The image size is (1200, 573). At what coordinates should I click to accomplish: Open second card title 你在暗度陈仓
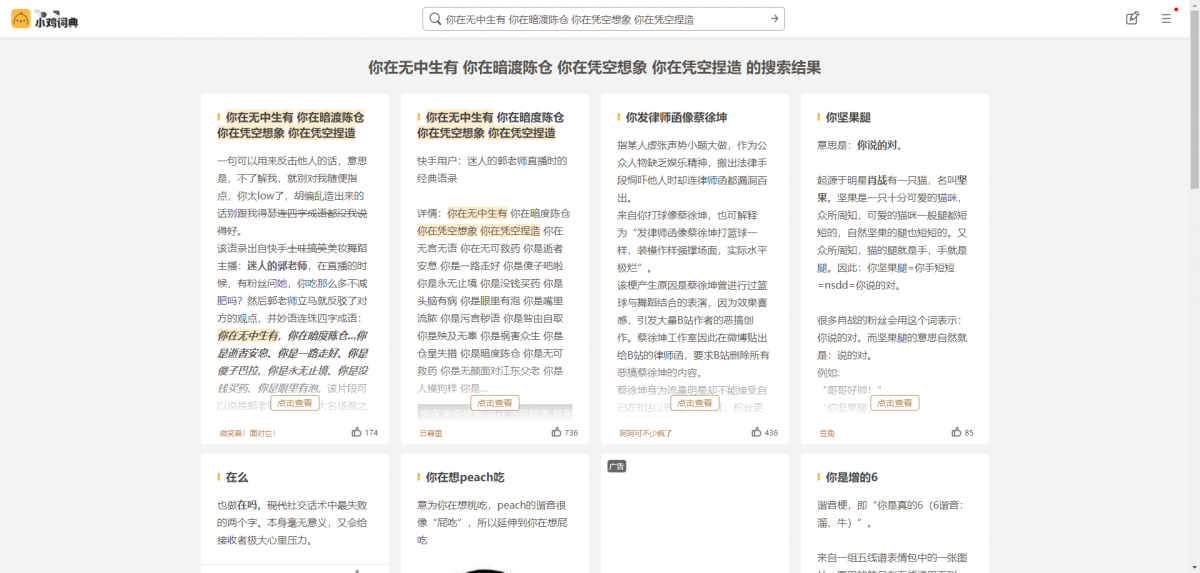pyautogui.click(x=530, y=117)
